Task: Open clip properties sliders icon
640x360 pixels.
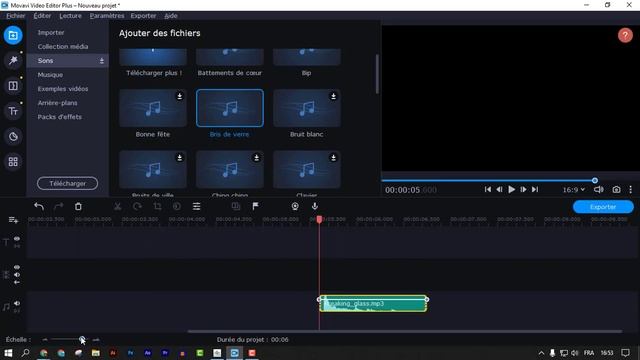Action: 196,207
